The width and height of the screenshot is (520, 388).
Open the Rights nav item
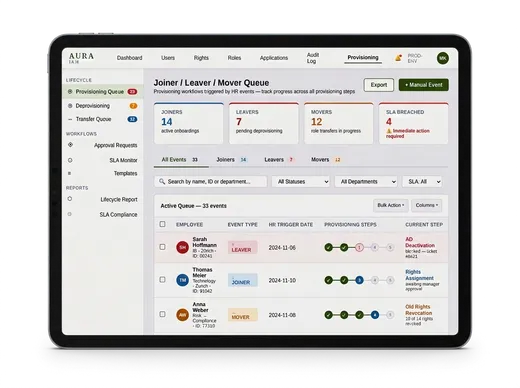[201, 58]
